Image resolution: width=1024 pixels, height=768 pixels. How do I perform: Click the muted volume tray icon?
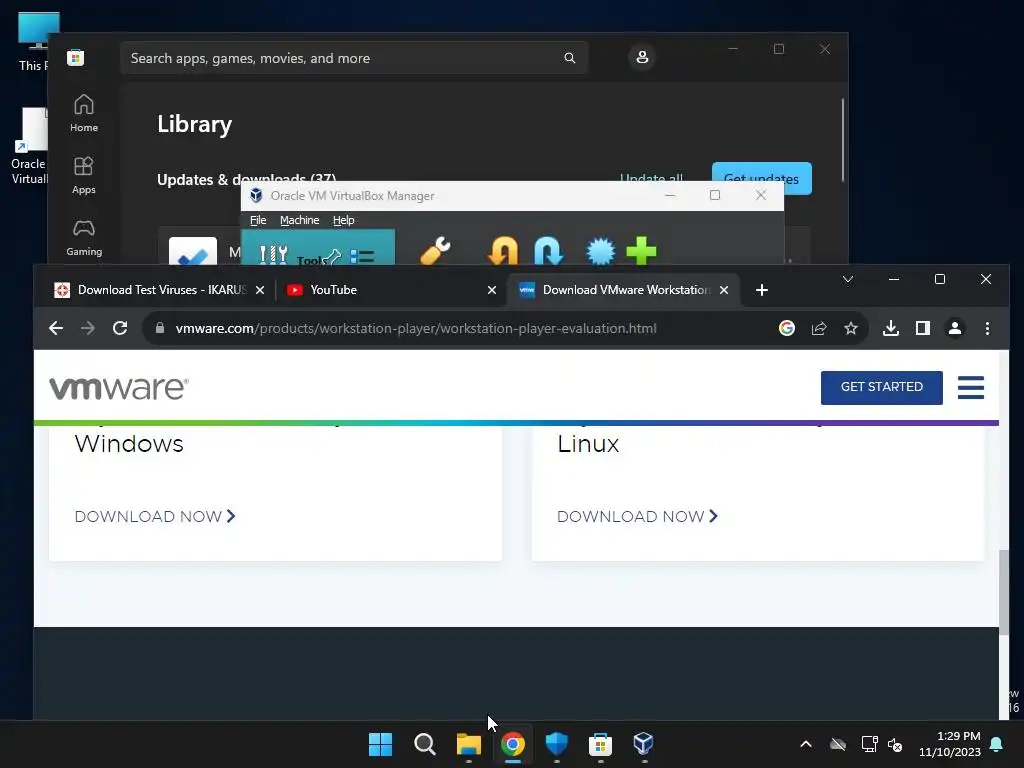pos(895,744)
